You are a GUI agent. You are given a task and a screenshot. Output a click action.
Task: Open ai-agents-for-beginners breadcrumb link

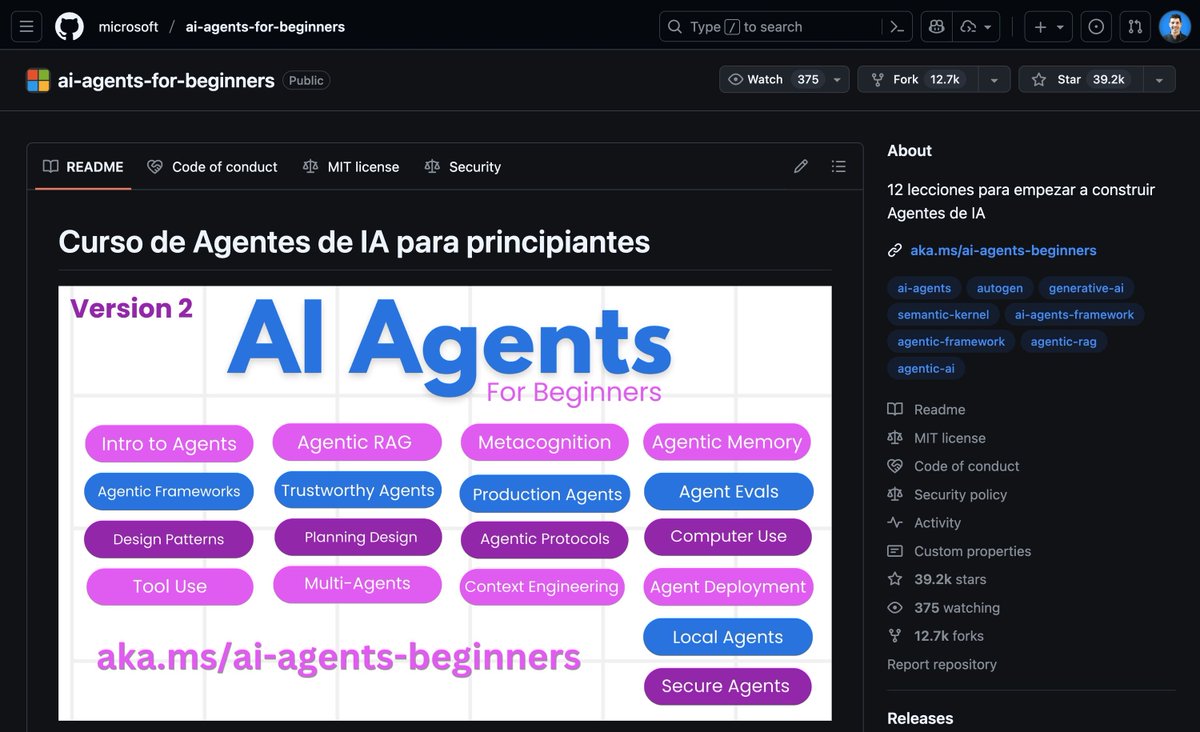(265, 27)
